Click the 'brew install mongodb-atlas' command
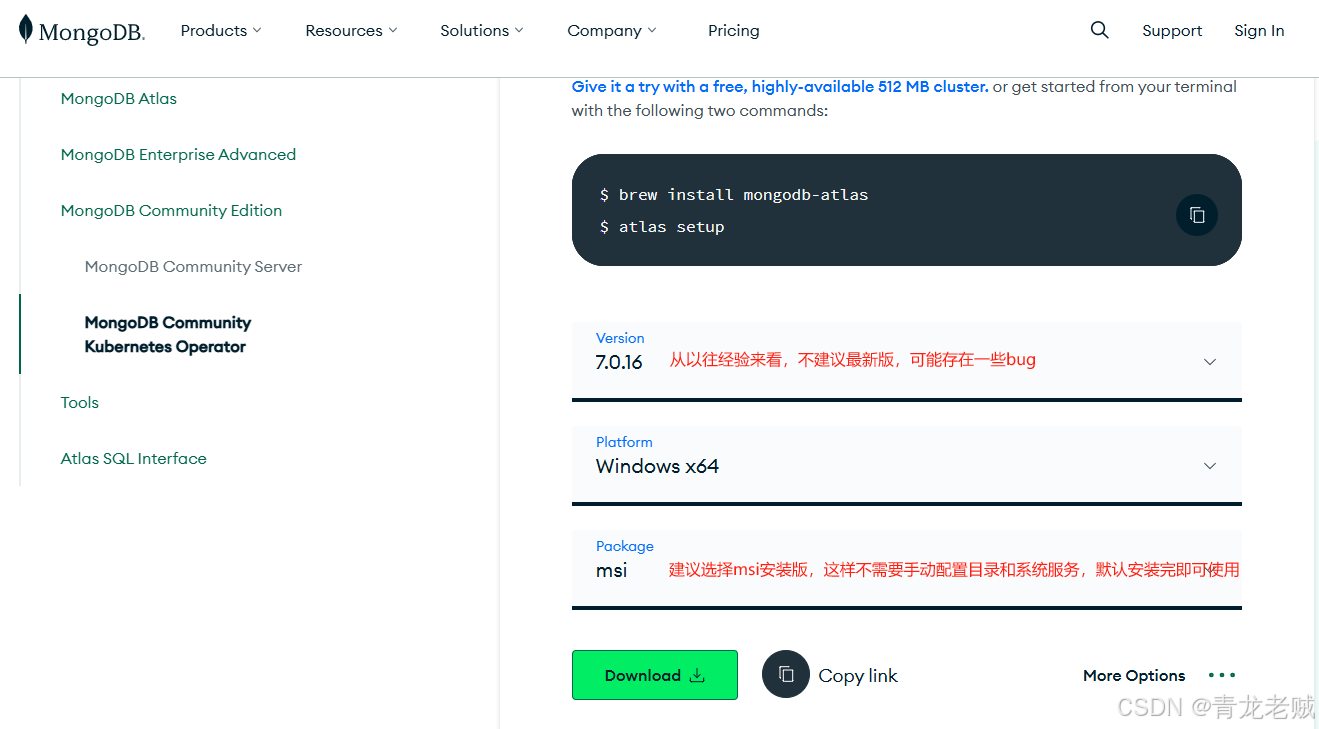The width and height of the screenshot is (1319, 729). 734,194
